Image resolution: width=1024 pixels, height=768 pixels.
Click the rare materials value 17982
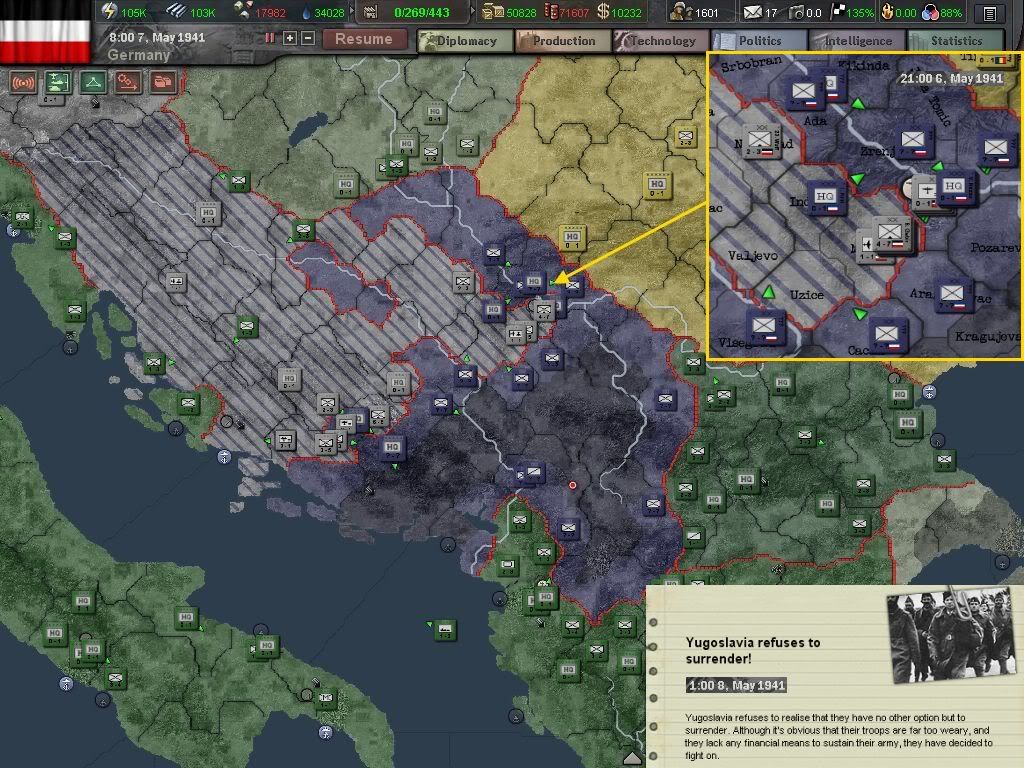(x=270, y=12)
